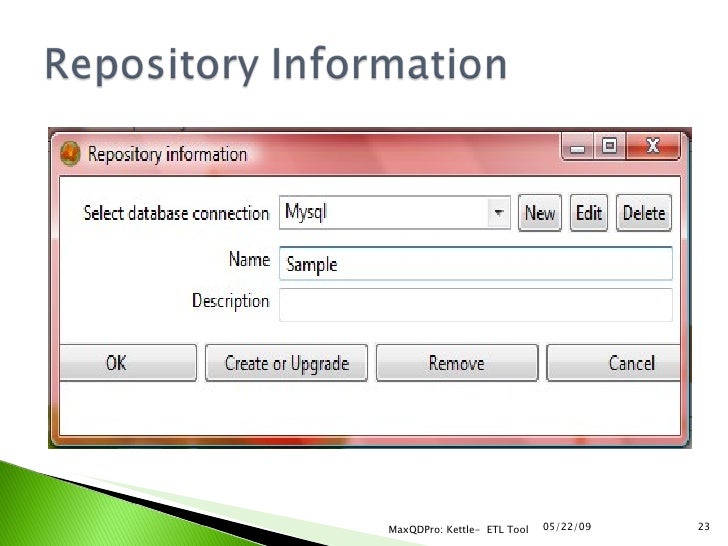
Task: Click the Edit connection button
Action: click(589, 213)
